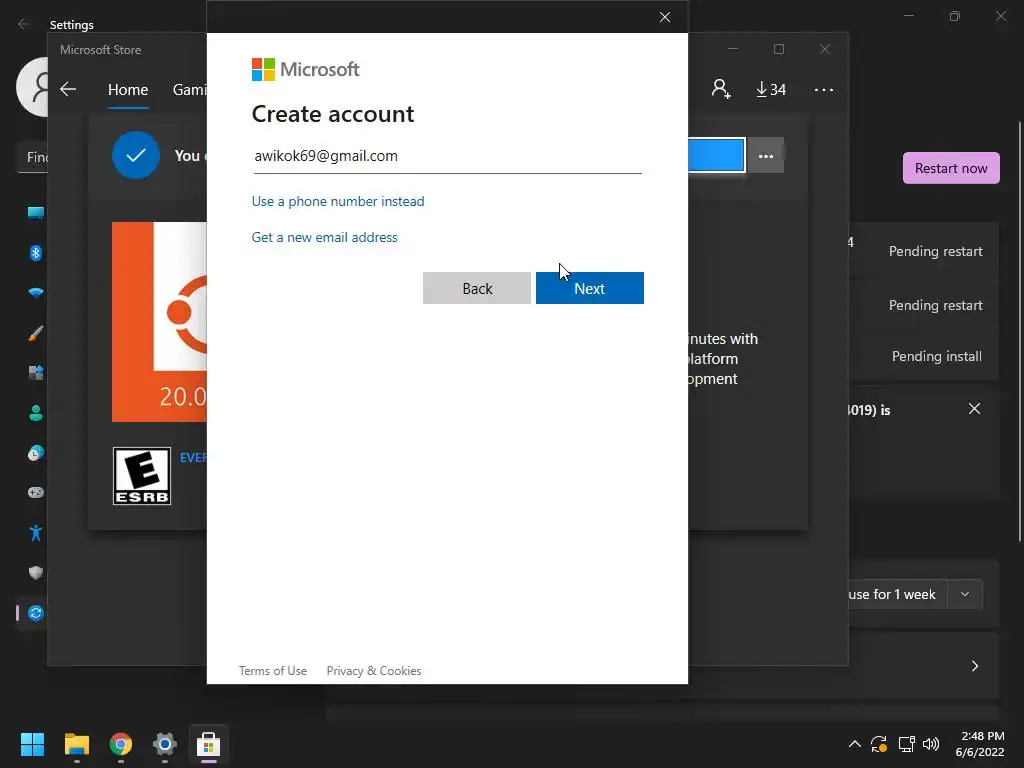Click Microsoft Store taskbar icon
This screenshot has height=768, width=1024.
coord(208,744)
